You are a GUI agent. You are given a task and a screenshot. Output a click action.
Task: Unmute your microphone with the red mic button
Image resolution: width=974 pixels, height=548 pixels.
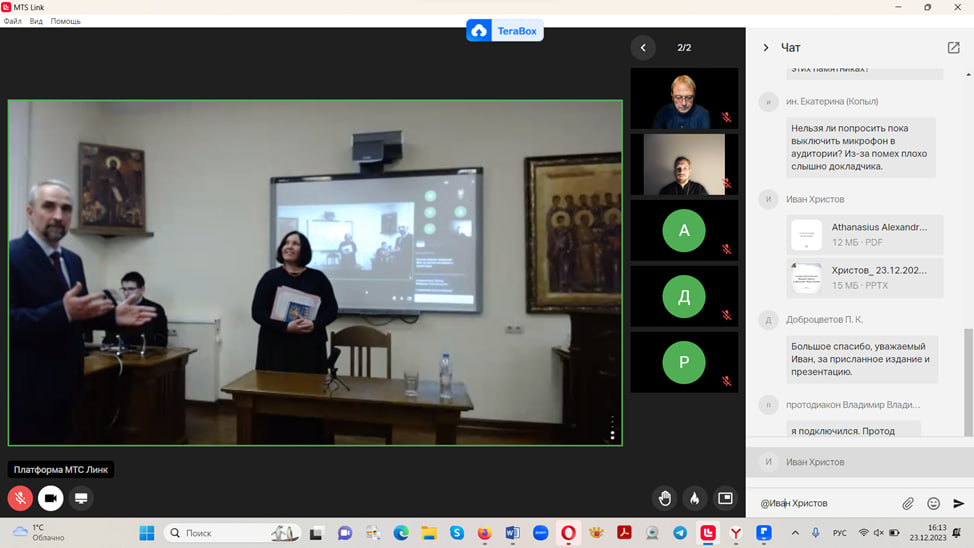[x=20, y=498]
